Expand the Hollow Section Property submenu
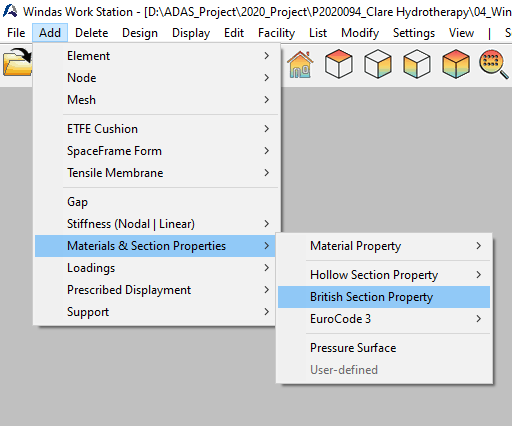This screenshot has height=426, width=512. pyautogui.click(x=384, y=275)
